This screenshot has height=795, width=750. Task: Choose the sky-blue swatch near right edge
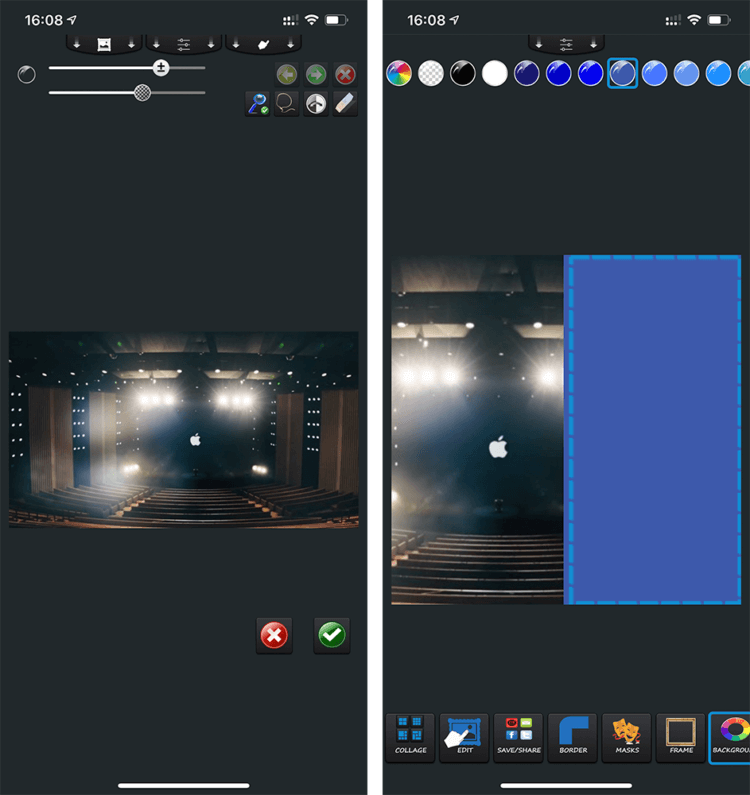coord(719,73)
